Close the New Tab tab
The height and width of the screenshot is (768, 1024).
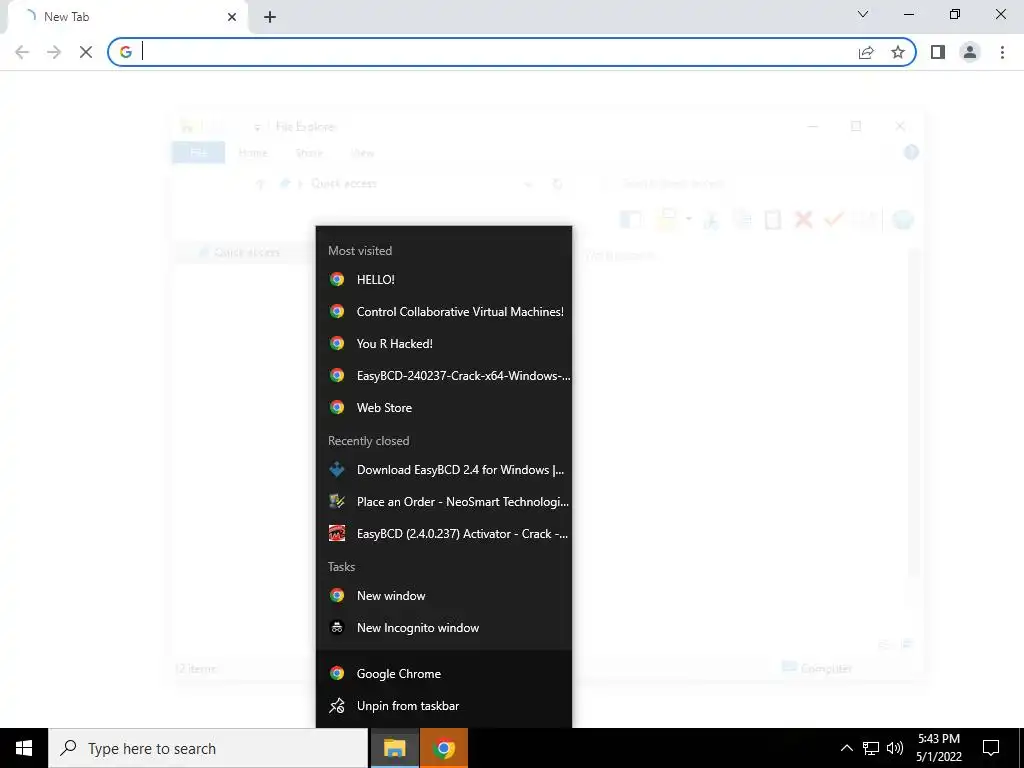[x=232, y=17]
